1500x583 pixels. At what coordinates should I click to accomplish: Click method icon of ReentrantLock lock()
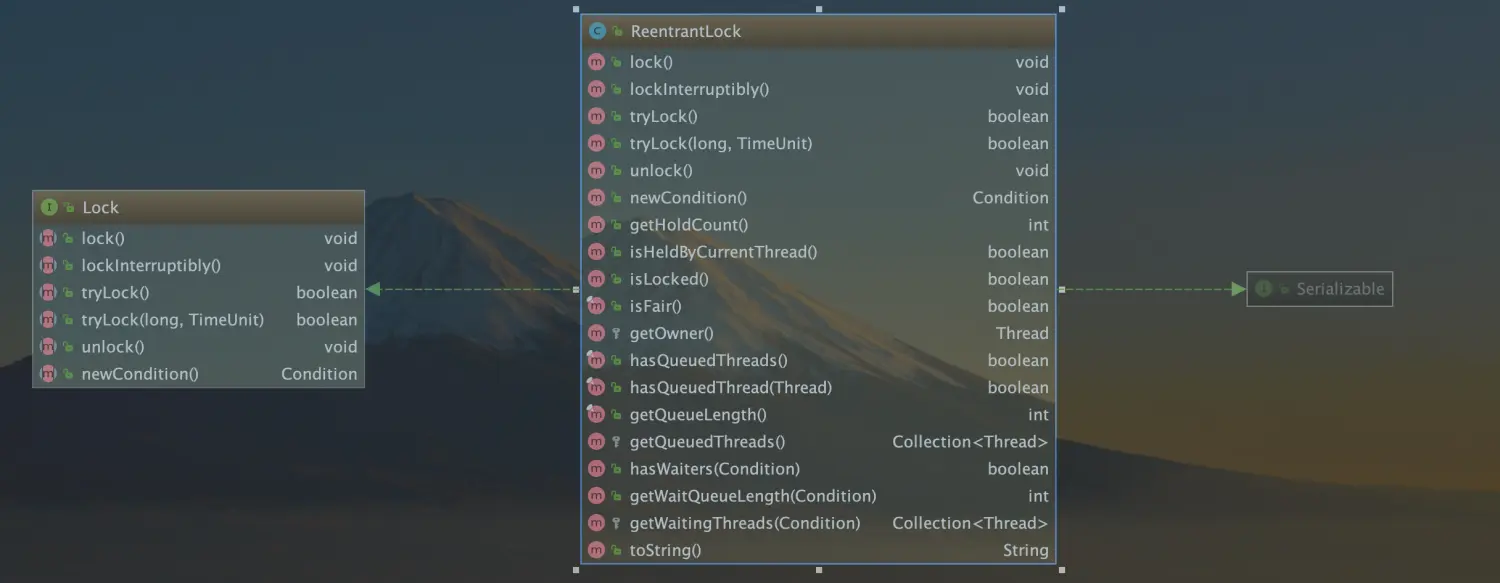[597, 62]
